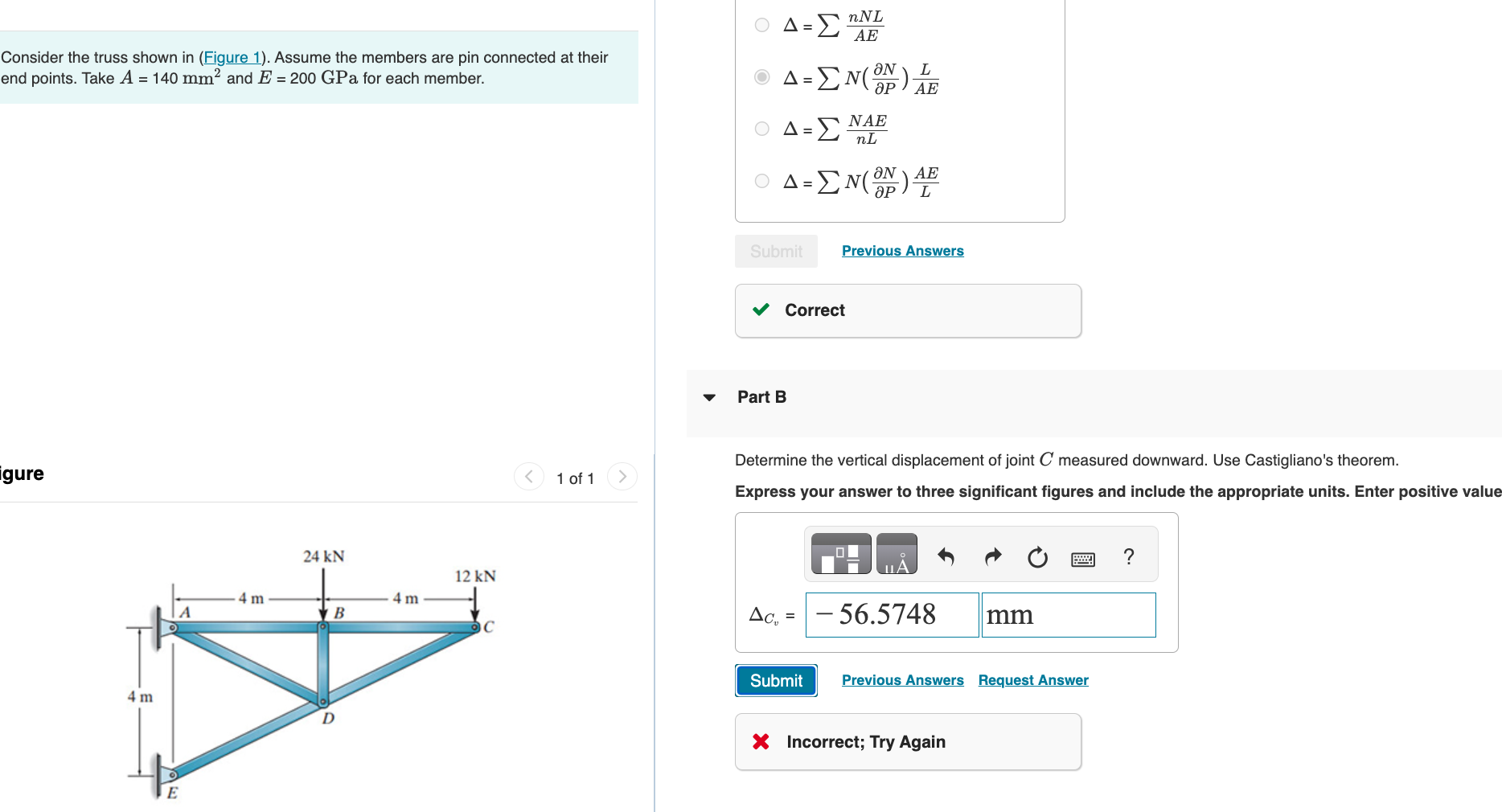Viewport: 1502px width, 812px height.
Task: Click inside the displacement value input field
Action: pyautogui.click(x=891, y=614)
